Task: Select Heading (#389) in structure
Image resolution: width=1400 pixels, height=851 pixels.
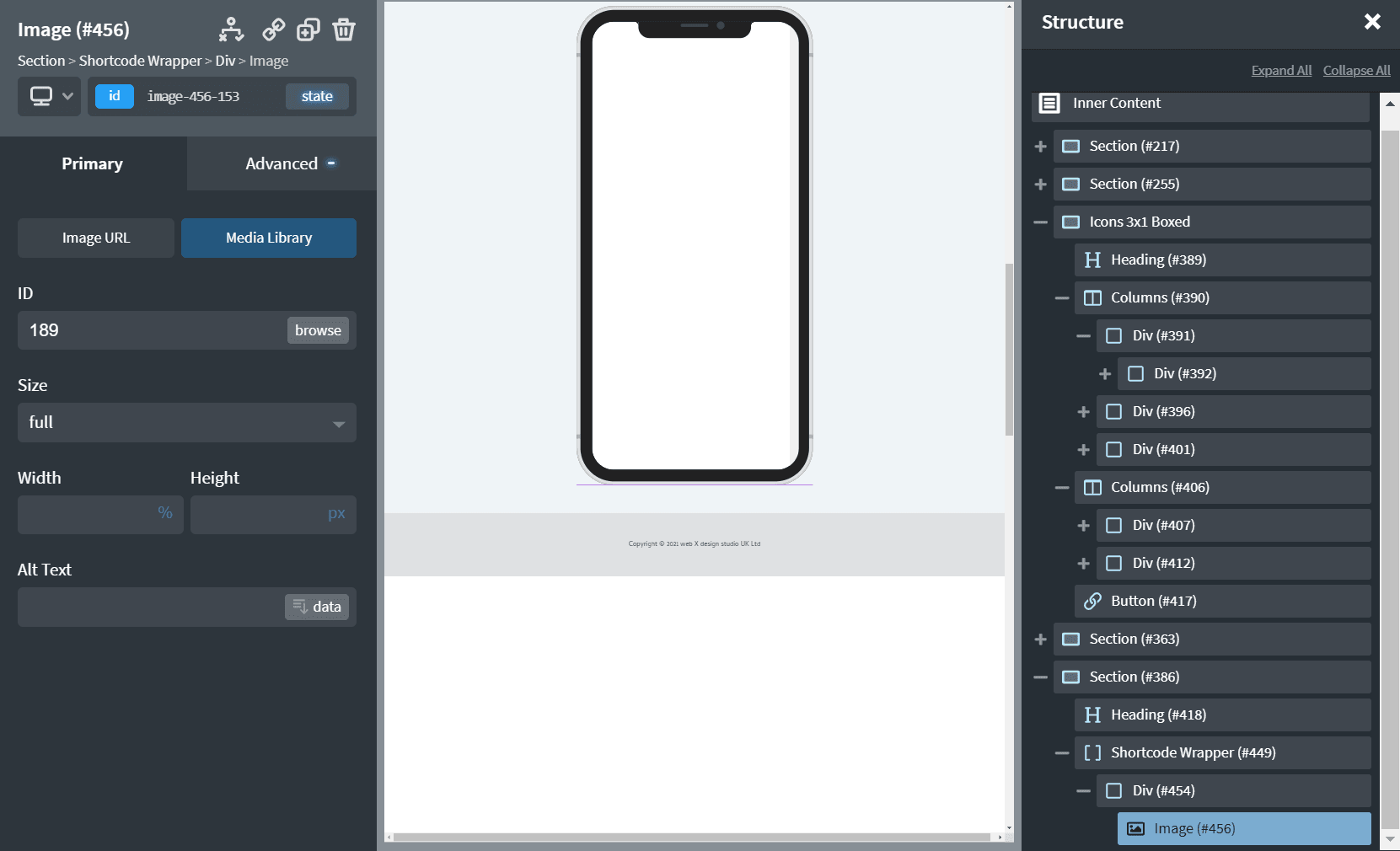Action: (x=1222, y=260)
